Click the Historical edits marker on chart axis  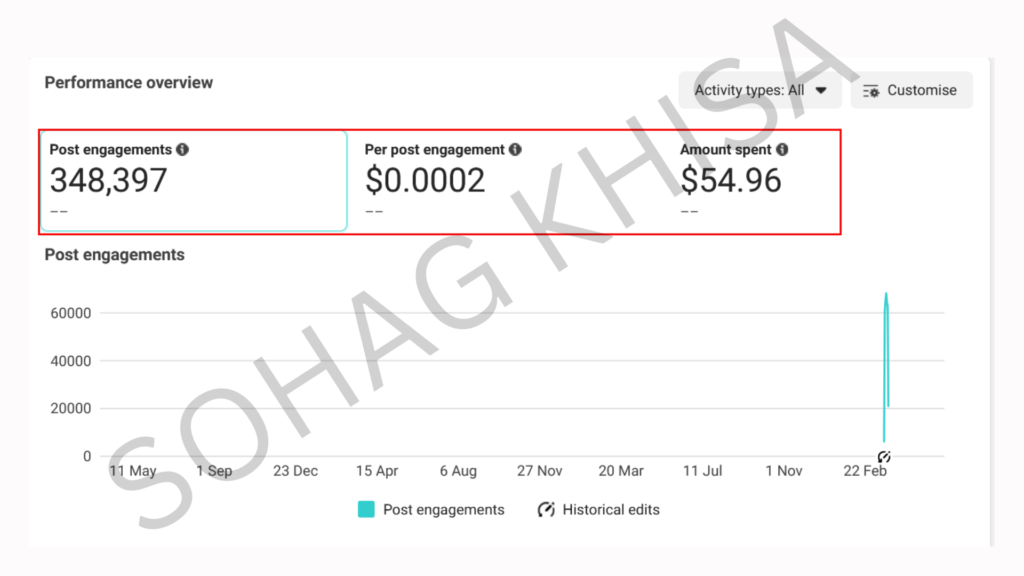[884, 456]
